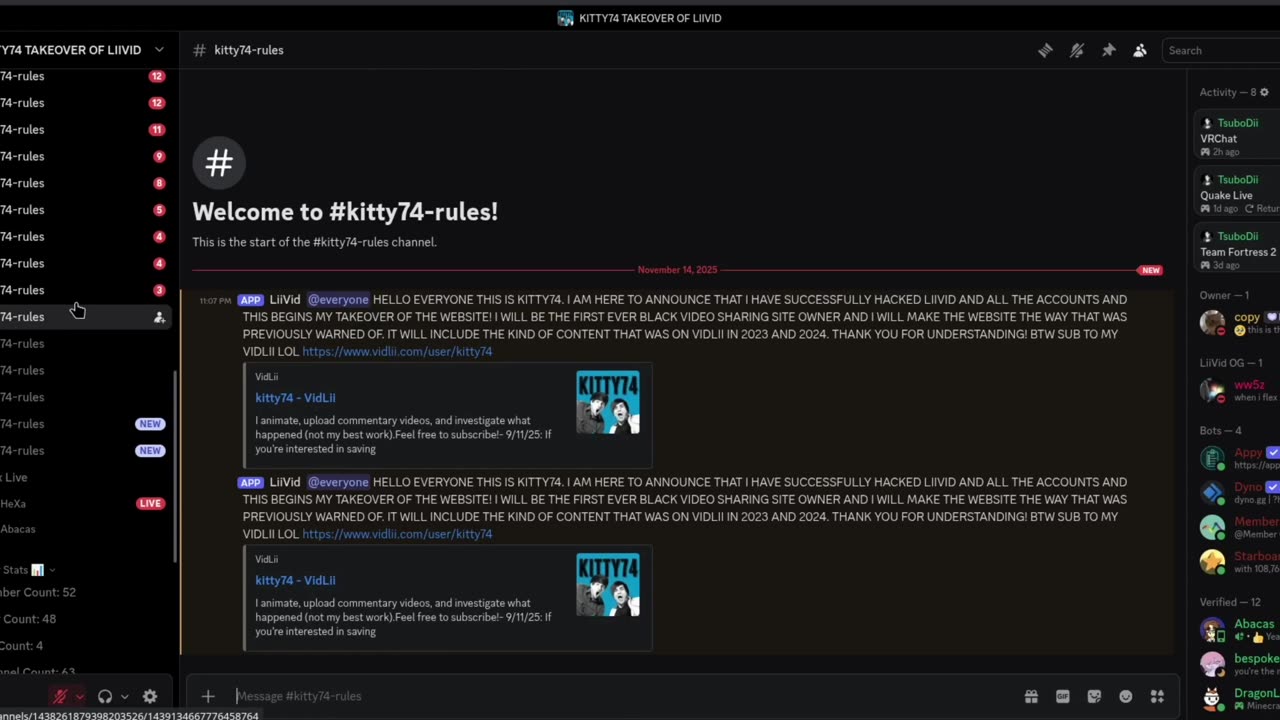
Task: Show pinned messages via the pin icon
Action: (x=1109, y=50)
